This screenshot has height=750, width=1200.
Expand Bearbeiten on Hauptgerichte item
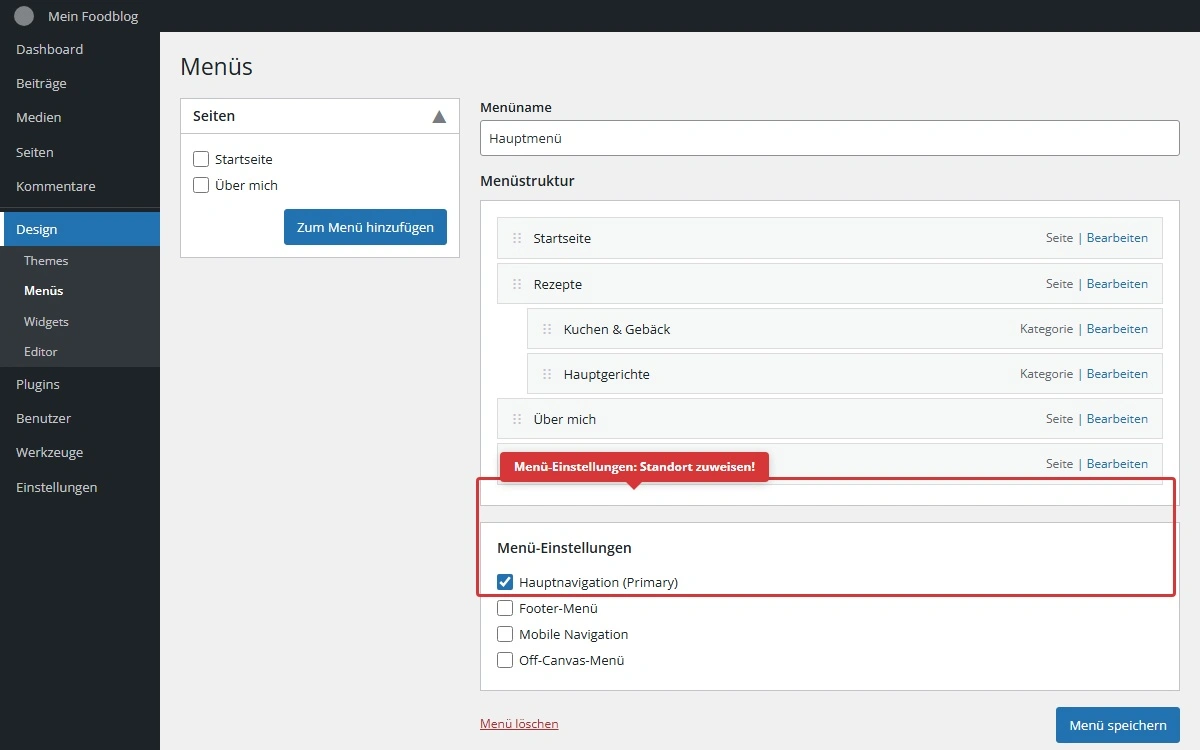click(x=1117, y=374)
